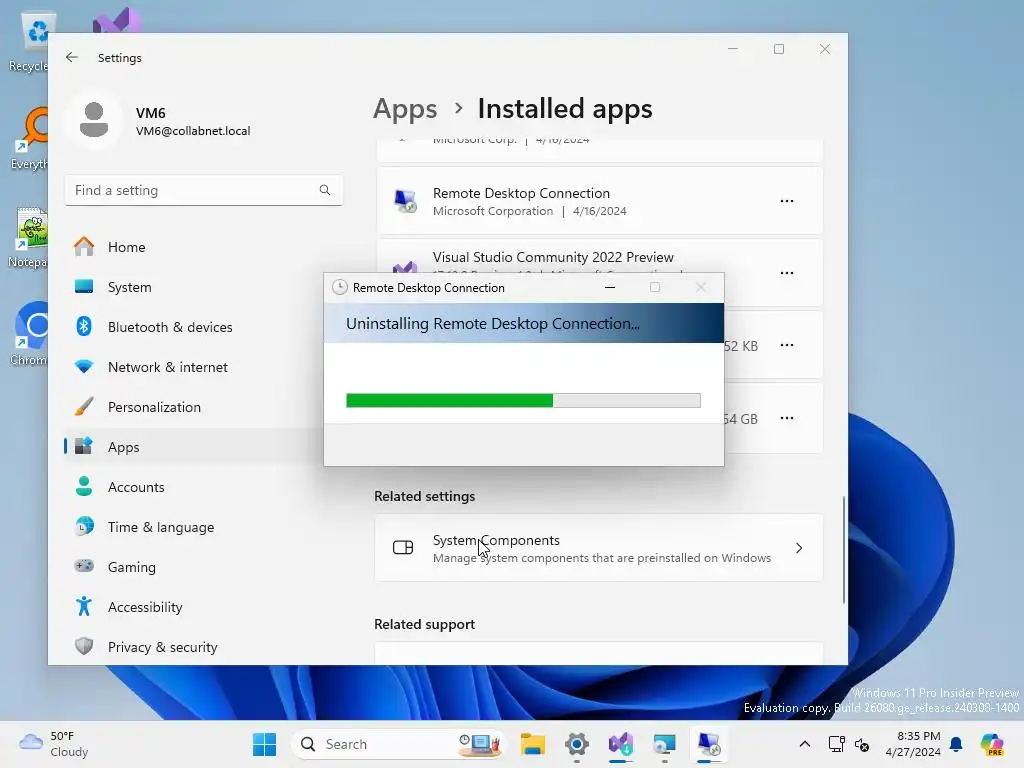The width and height of the screenshot is (1024, 768).
Task: Open the Windows Start menu
Action: click(264, 744)
